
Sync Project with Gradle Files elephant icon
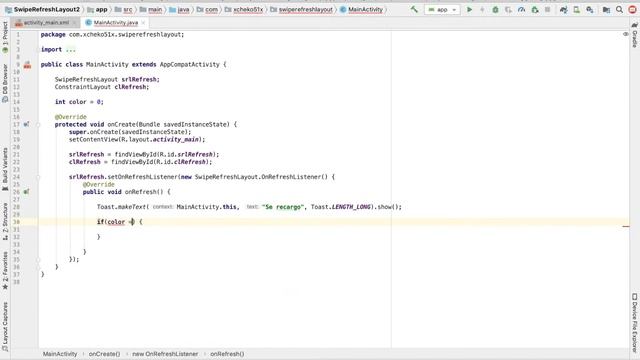[563, 9]
